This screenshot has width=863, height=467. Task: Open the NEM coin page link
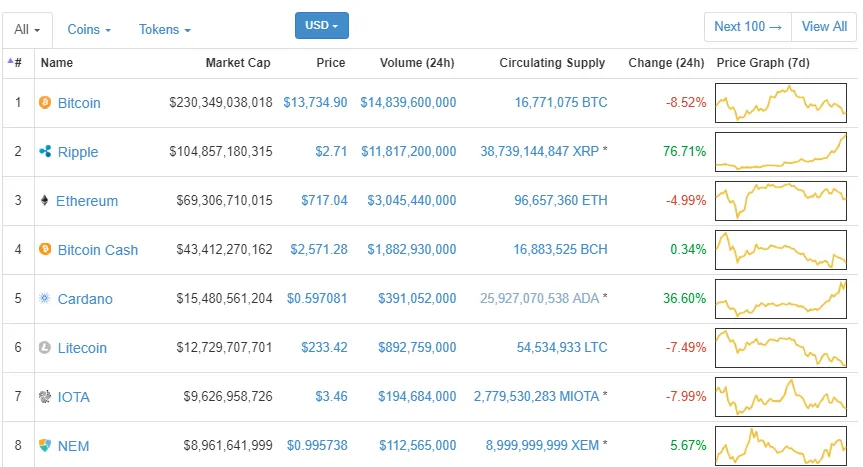pyautogui.click(x=73, y=446)
